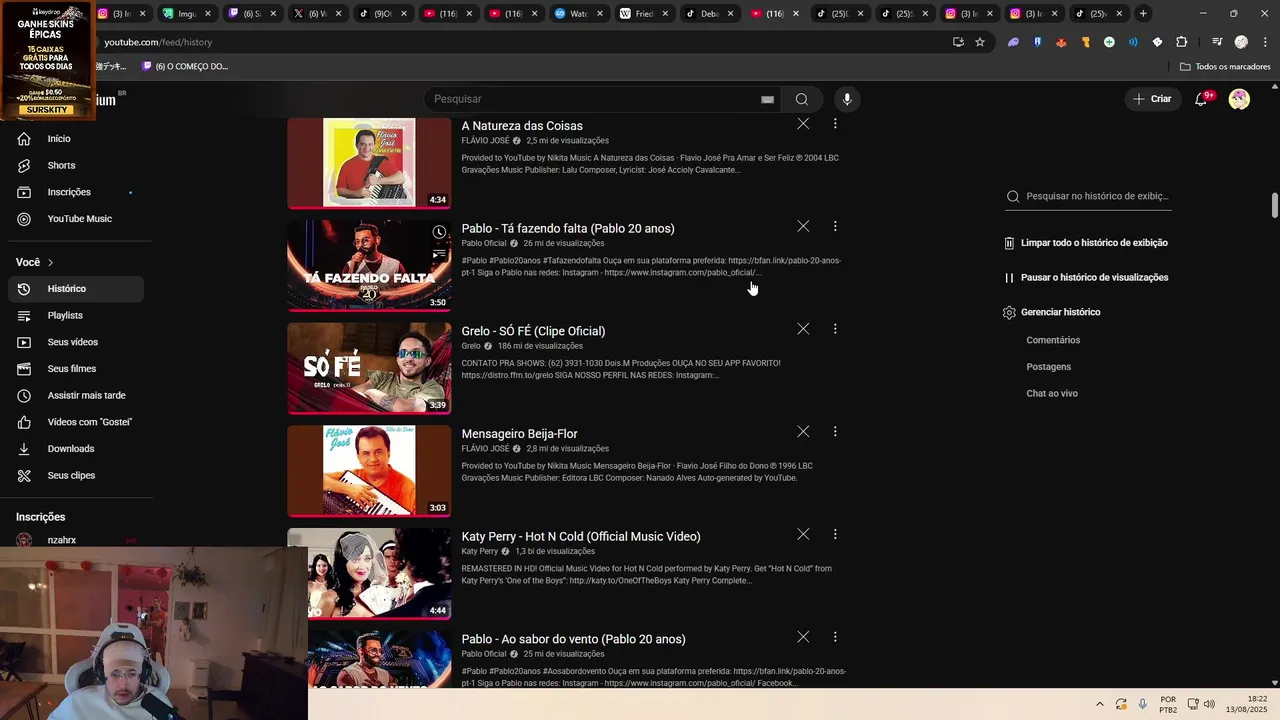Open more options for Pablo - Ao sabor do vento
This screenshot has width=1280, height=720.
[835, 637]
